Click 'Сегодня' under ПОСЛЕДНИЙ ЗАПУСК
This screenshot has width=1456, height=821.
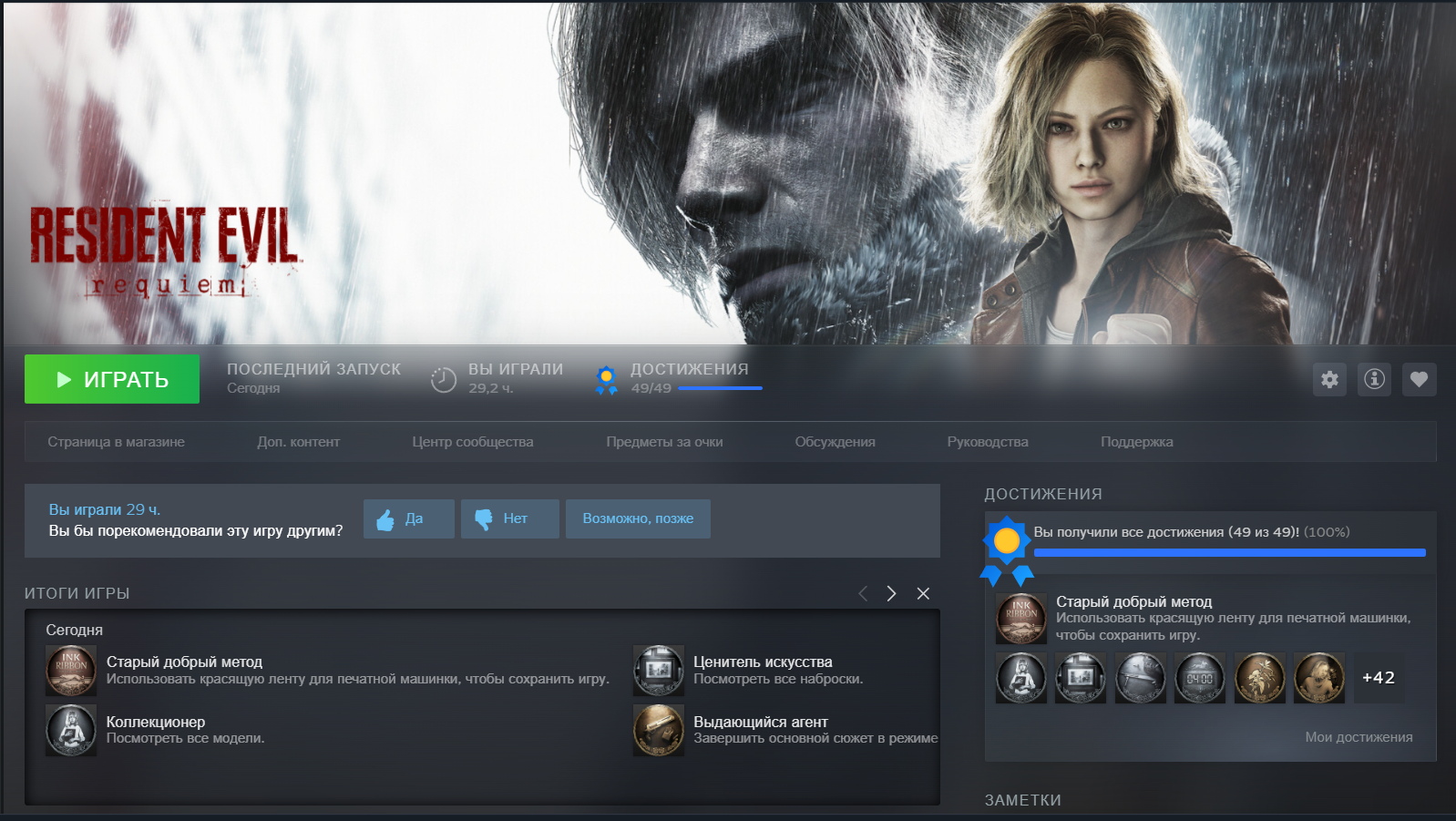tap(253, 388)
